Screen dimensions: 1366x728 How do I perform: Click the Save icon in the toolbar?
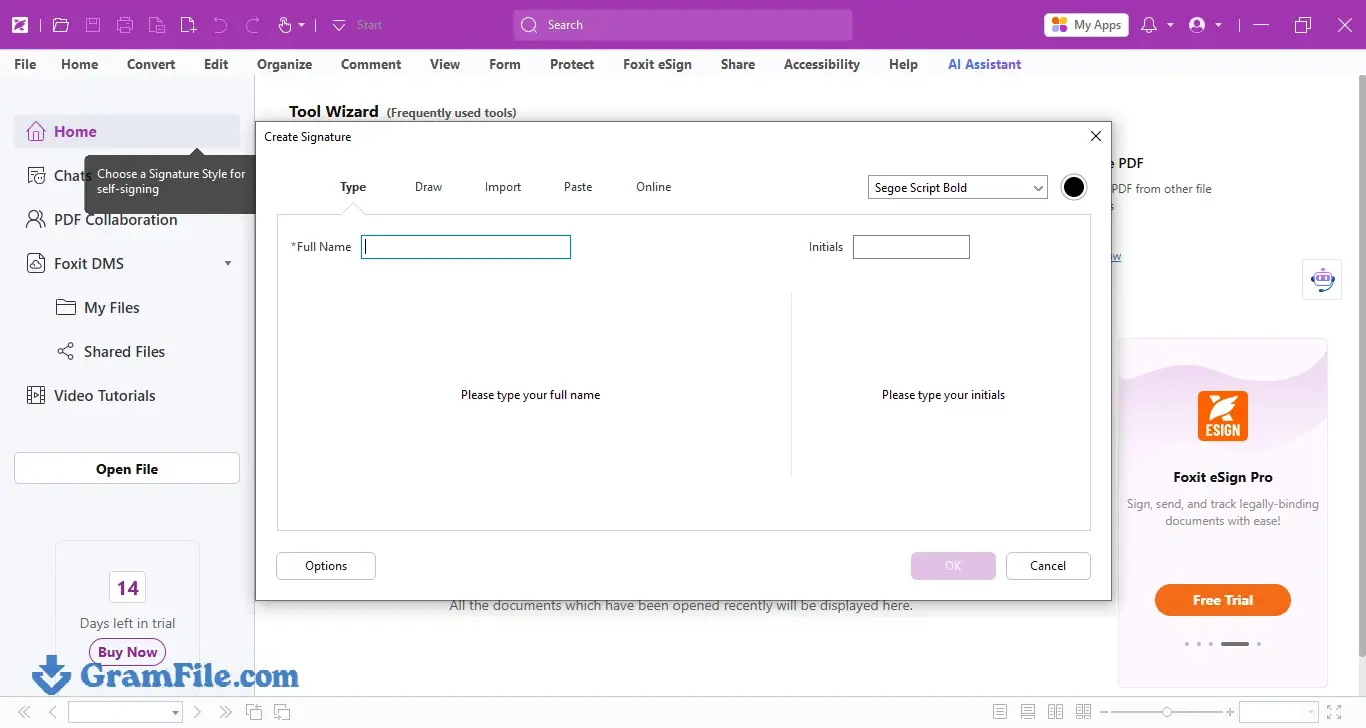coord(93,25)
